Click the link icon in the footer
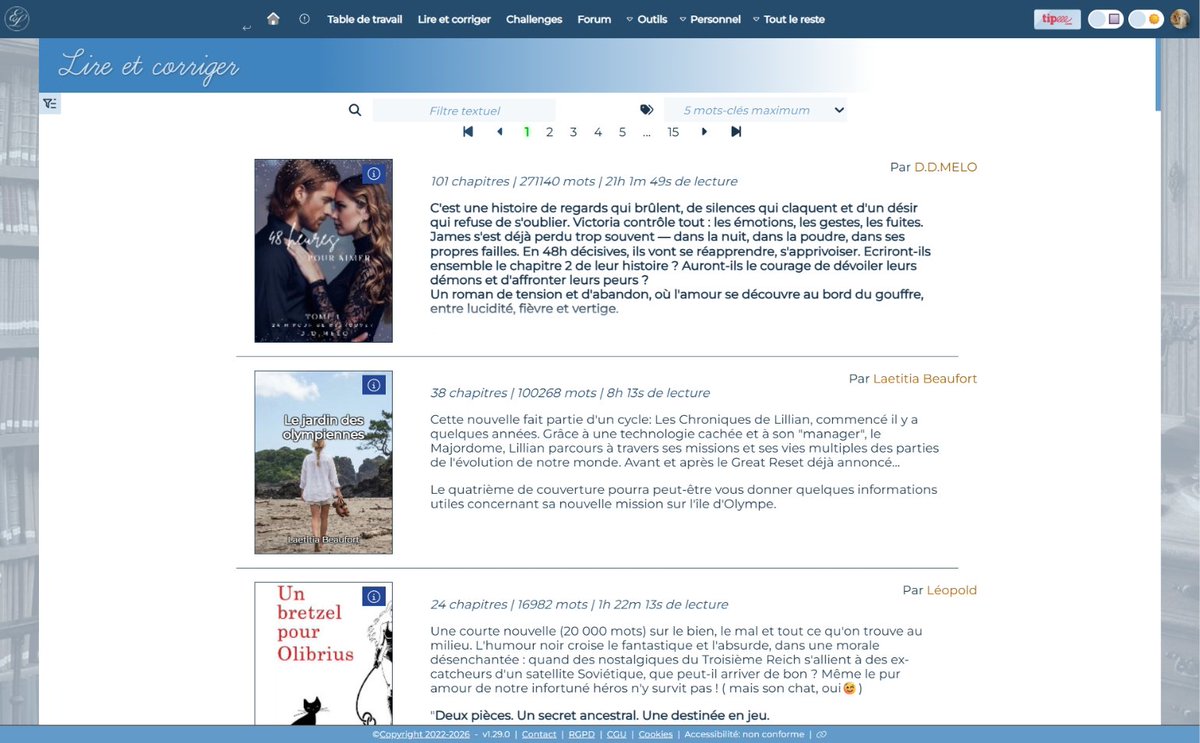This screenshot has height=743, width=1200. coord(821,734)
